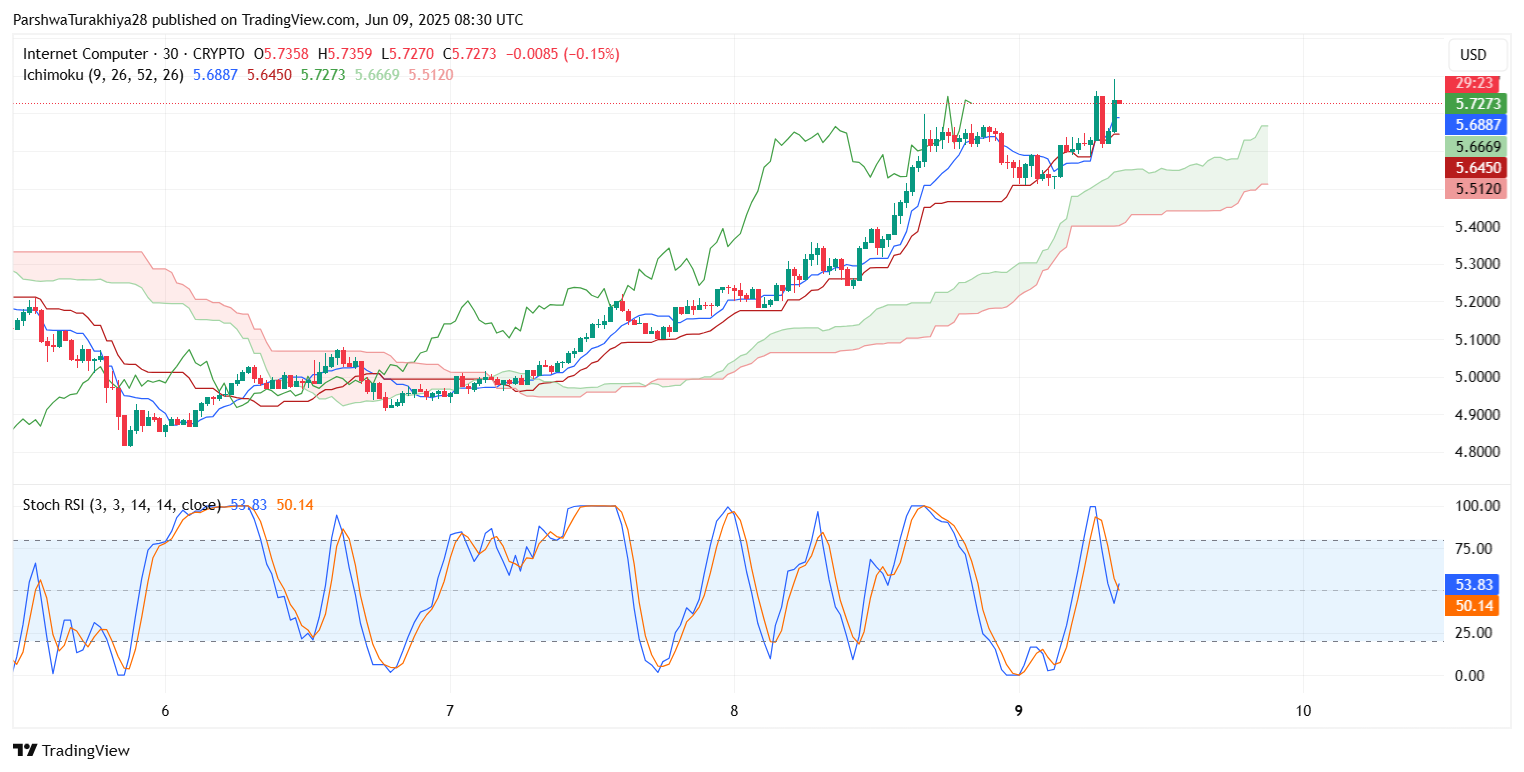Click date marker 8 on time axis
Viewport: 1524px width, 772px height.
(x=734, y=710)
